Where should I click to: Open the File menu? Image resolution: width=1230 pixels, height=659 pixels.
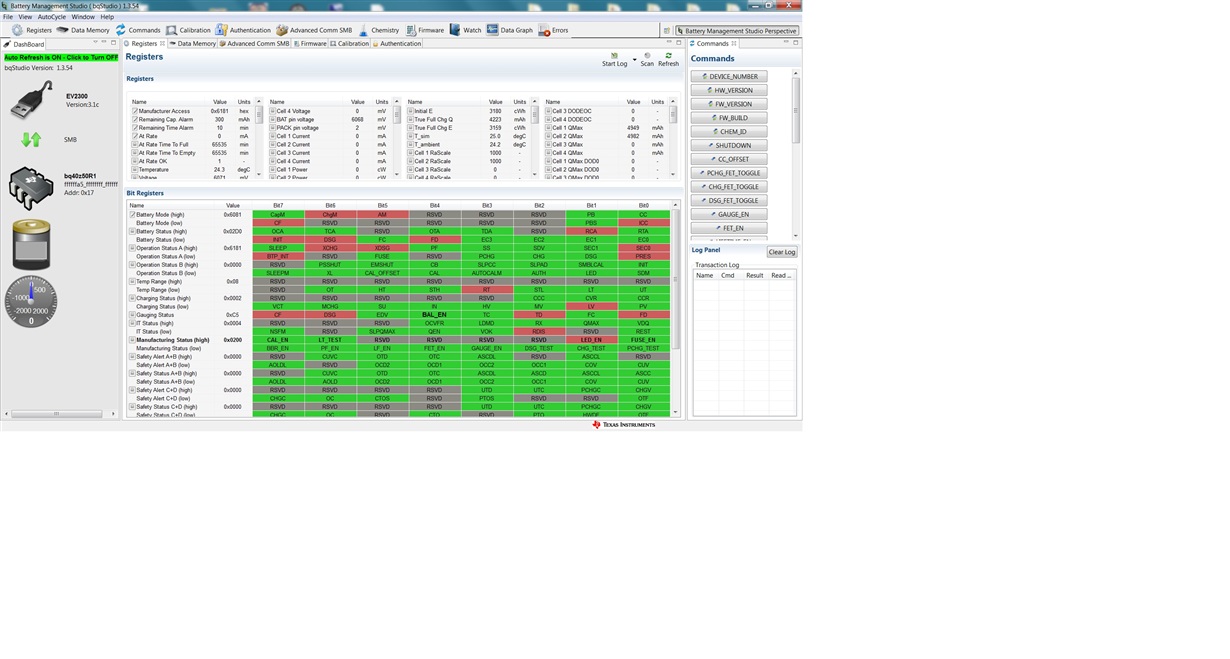8,17
